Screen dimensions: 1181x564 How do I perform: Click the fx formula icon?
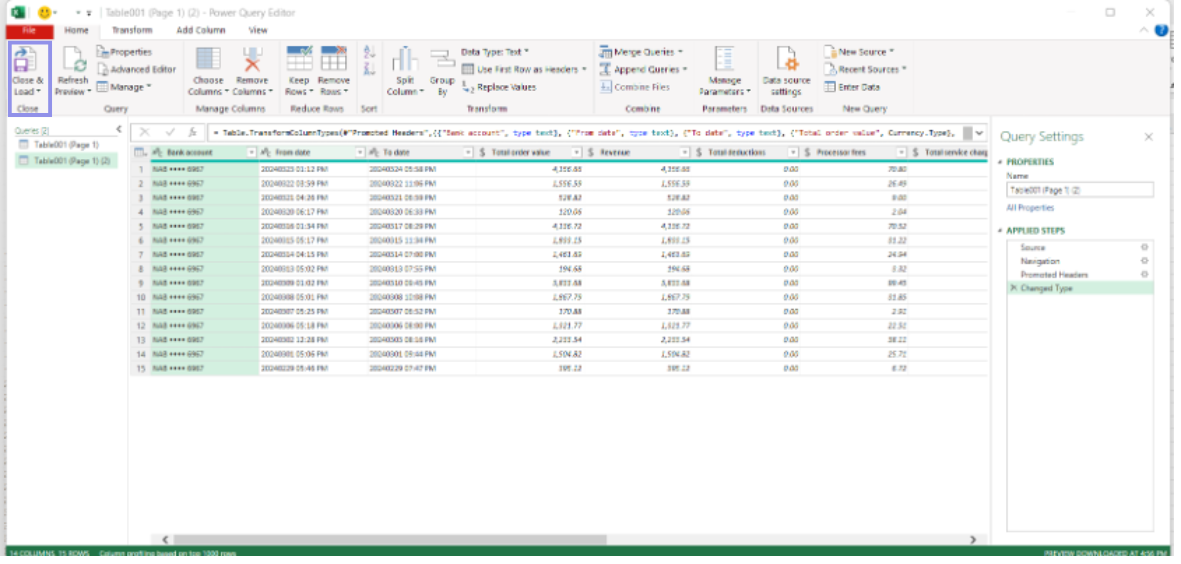coord(192,133)
